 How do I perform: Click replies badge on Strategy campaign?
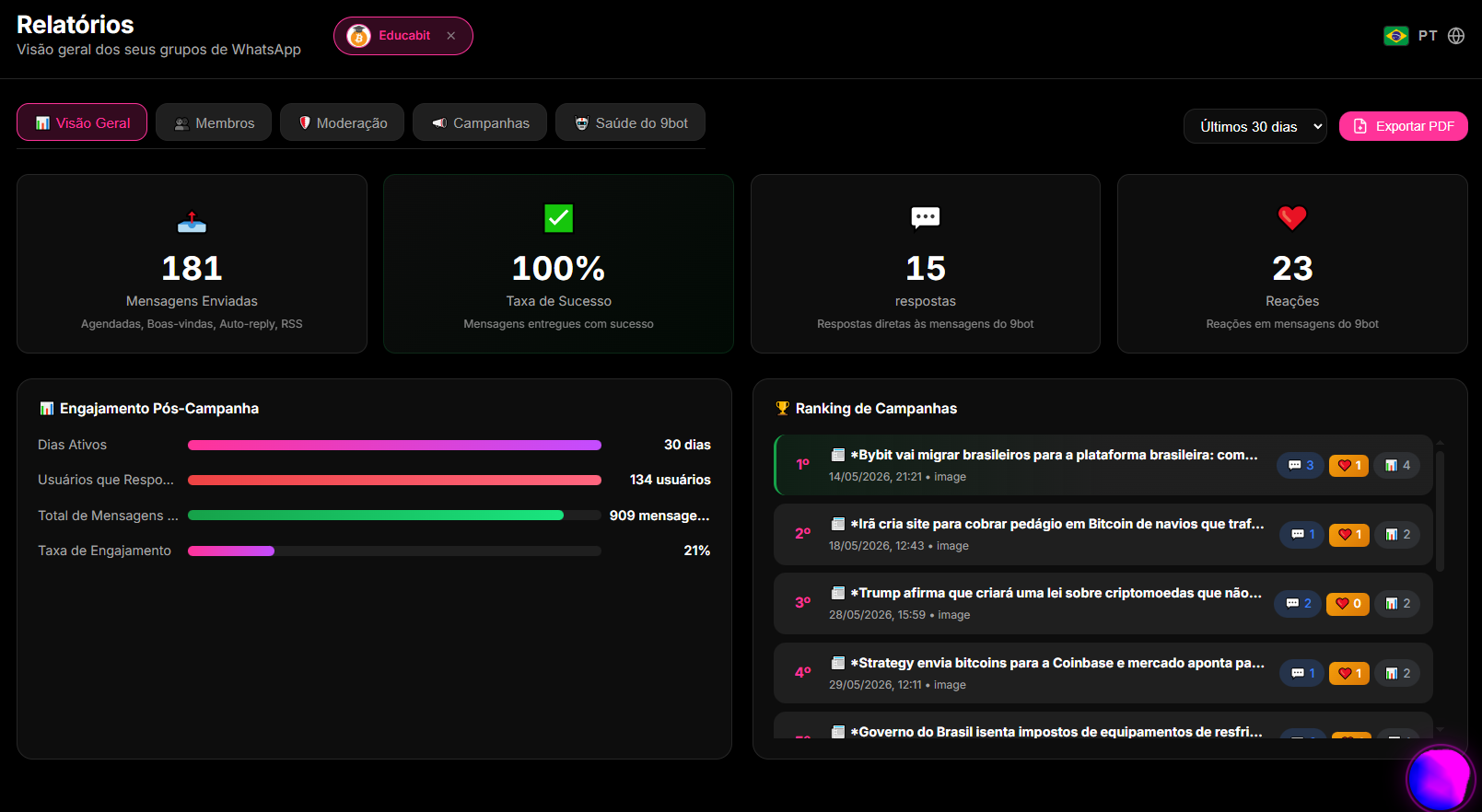(x=1302, y=673)
